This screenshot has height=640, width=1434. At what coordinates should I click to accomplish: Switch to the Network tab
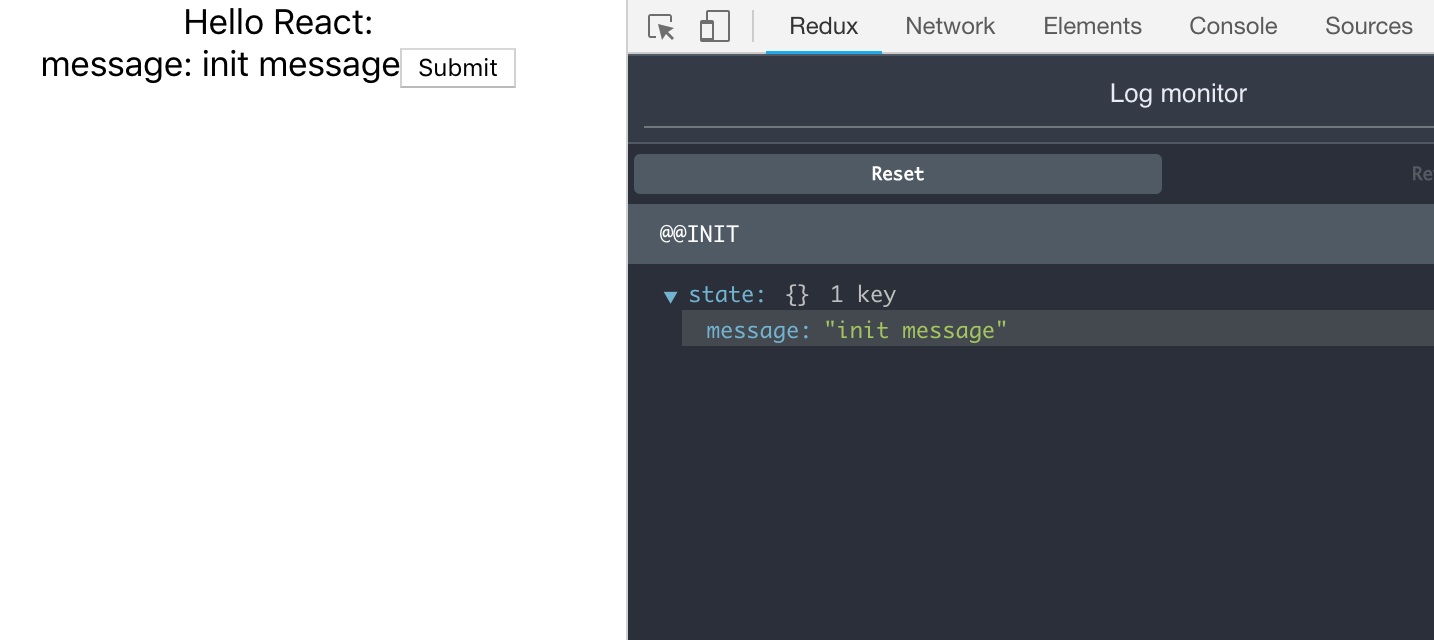coord(949,26)
